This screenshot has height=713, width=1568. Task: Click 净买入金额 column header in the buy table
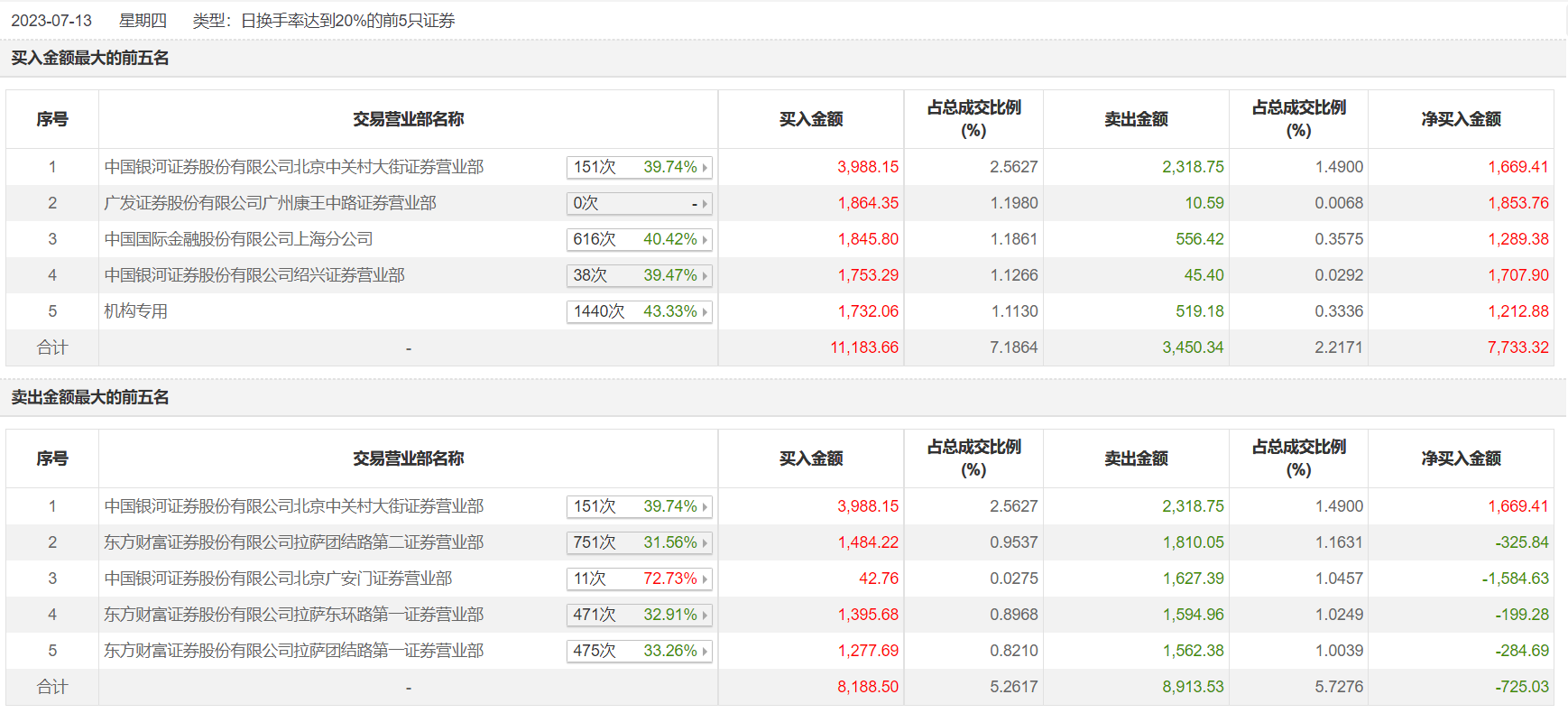point(1461,119)
